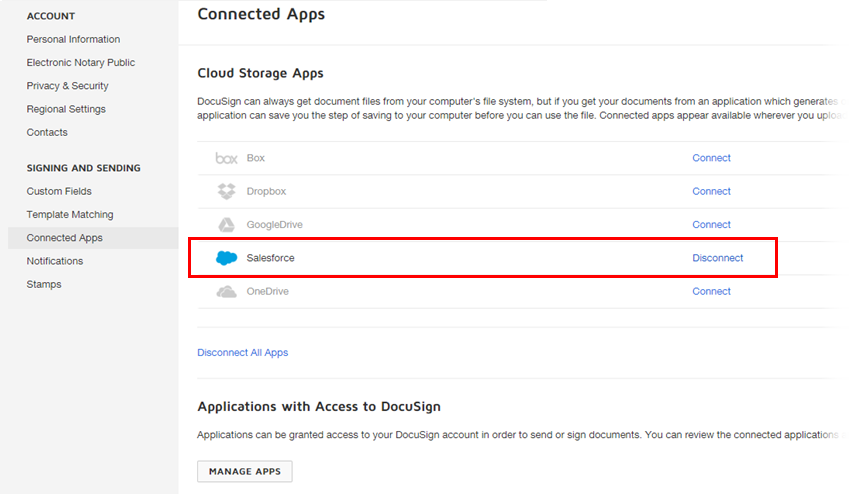Open Contacts in the sidebar
The width and height of the screenshot is (850, 494).
tap(47, 132)
